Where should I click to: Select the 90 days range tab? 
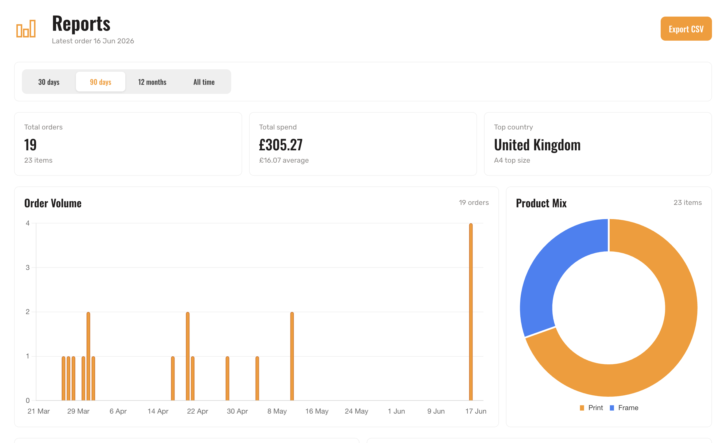101,82
